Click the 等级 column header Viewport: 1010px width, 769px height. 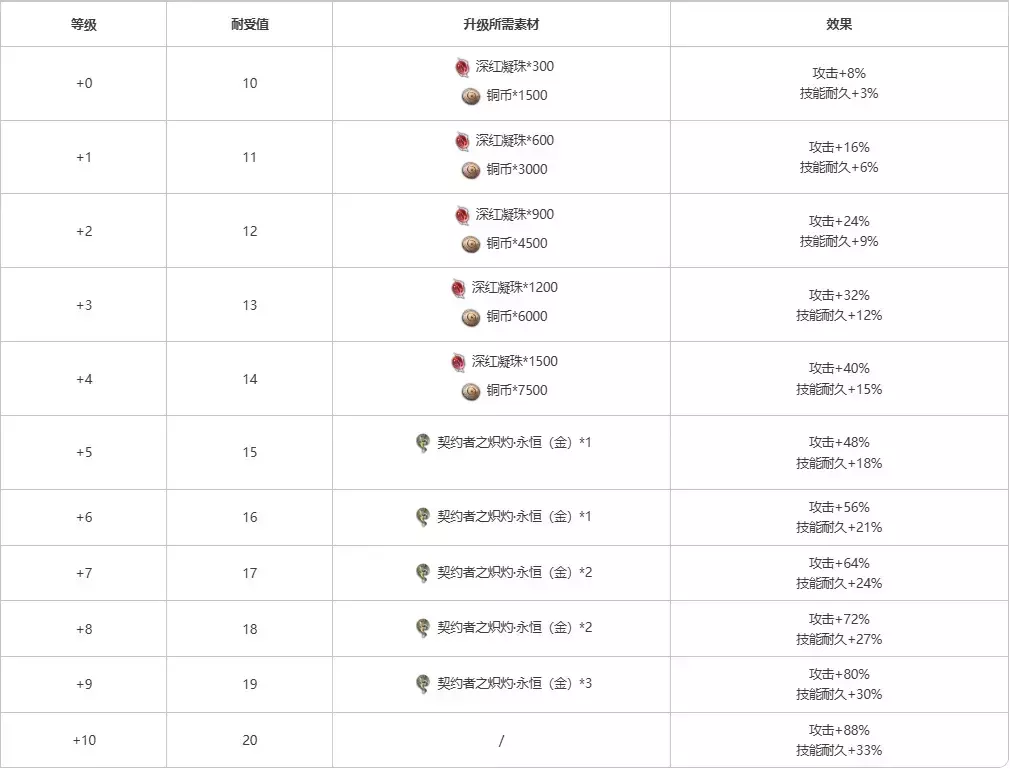pyautogui.click(x=84, y=24)
